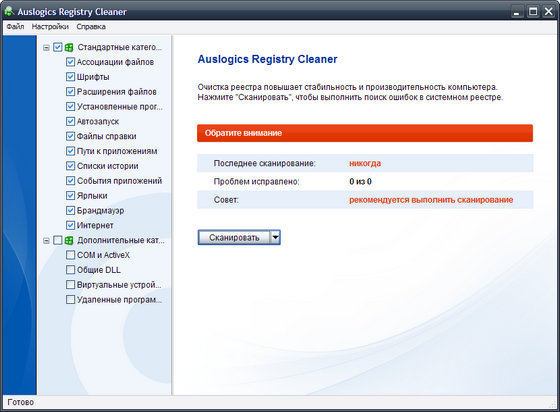Viewport: 560px width, 412px height.
Task: Start scanning with the Сканировать button
Action: click(x=234, y=237)
